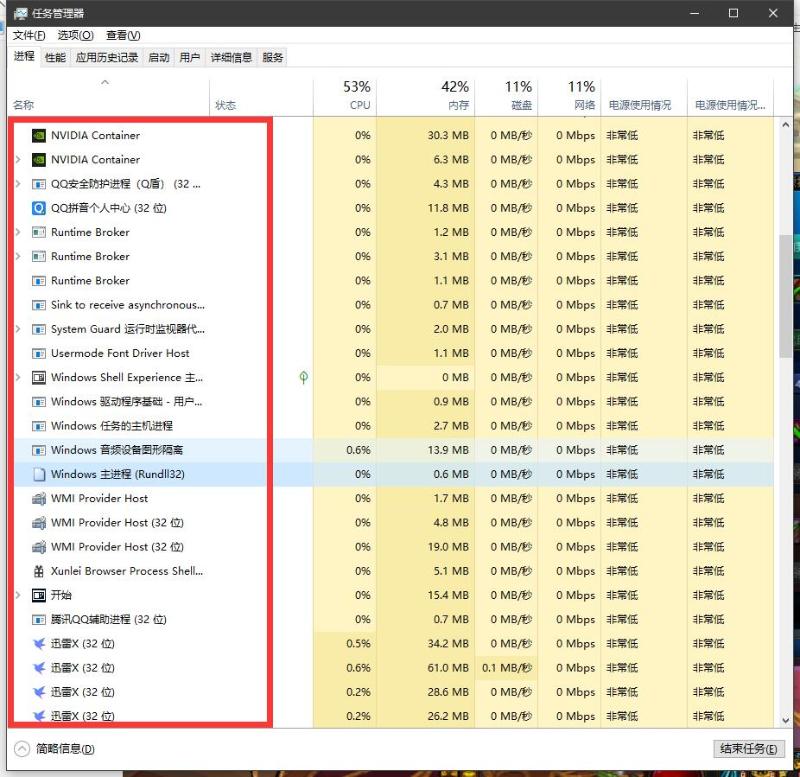Expand the QQ安全防护进程 (Q盾) group
The width and height of the screenshot is (800, 777).
point(18,184)
